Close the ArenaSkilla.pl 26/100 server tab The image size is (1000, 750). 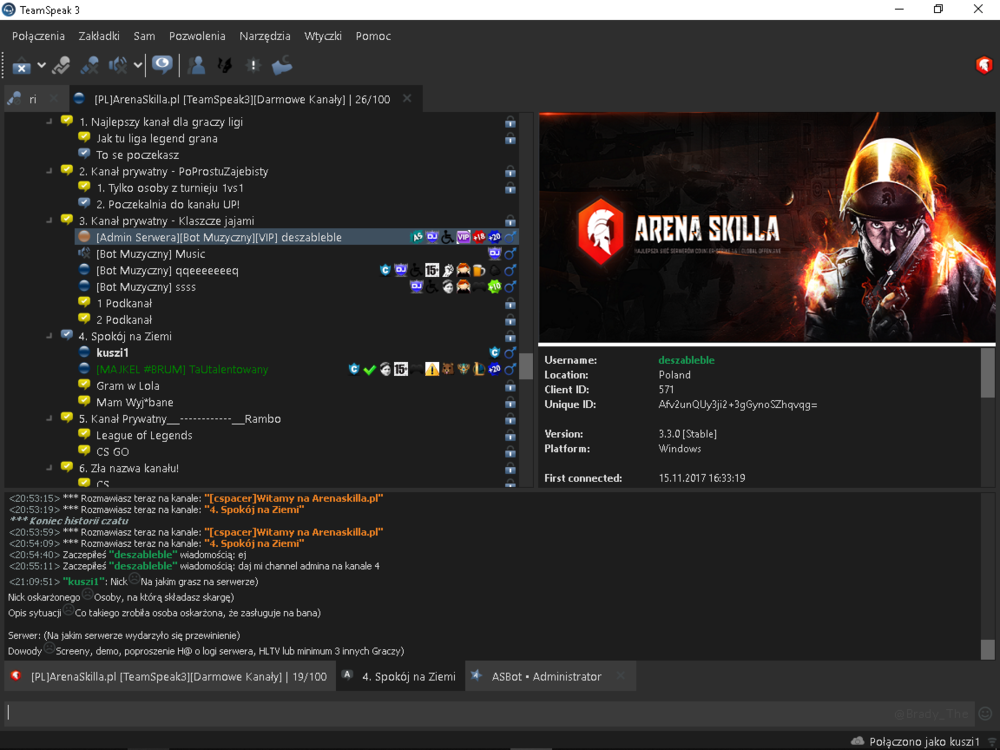407,99
